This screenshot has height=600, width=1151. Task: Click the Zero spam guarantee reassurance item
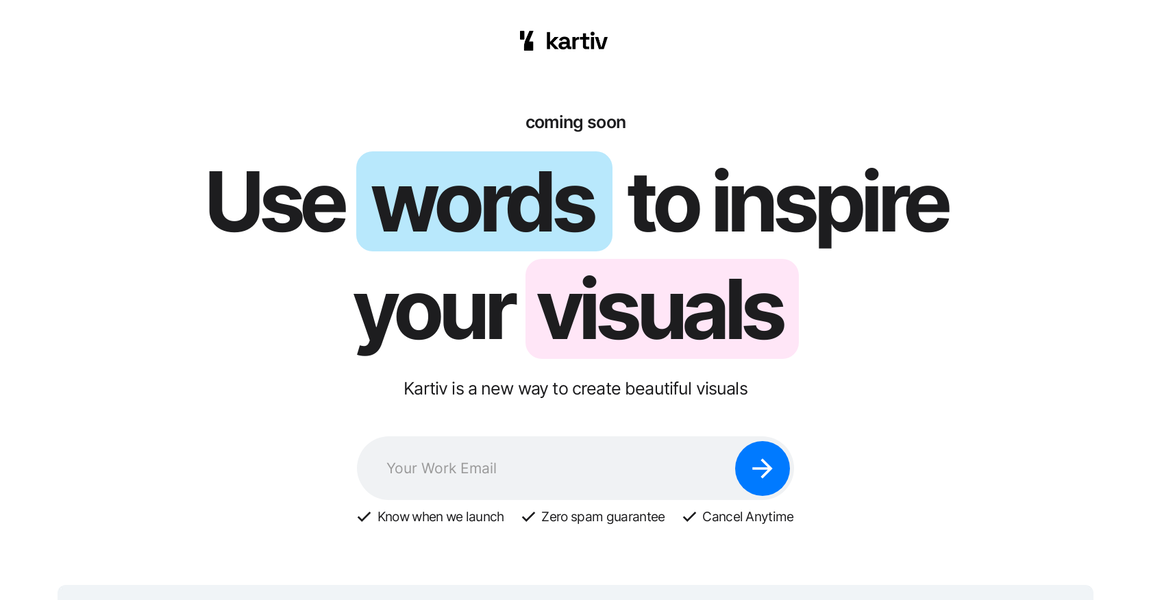click(602, 516)
